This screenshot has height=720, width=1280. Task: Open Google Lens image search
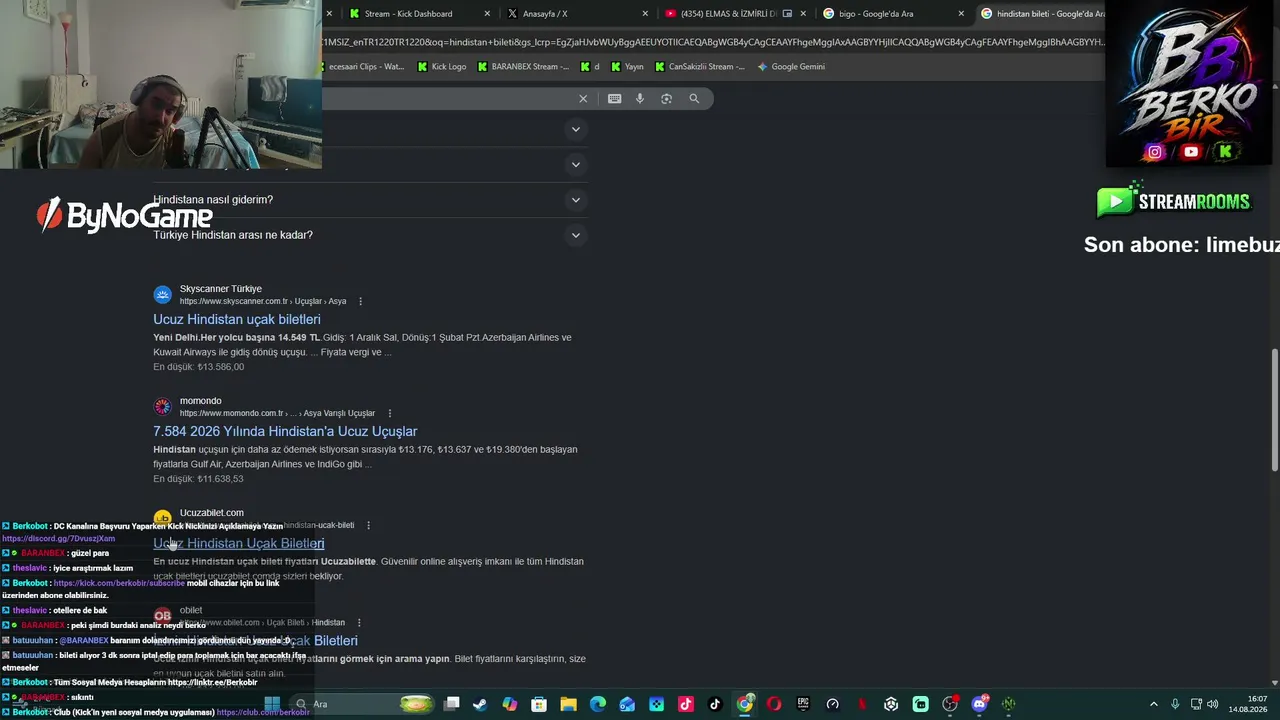point(666,98)
